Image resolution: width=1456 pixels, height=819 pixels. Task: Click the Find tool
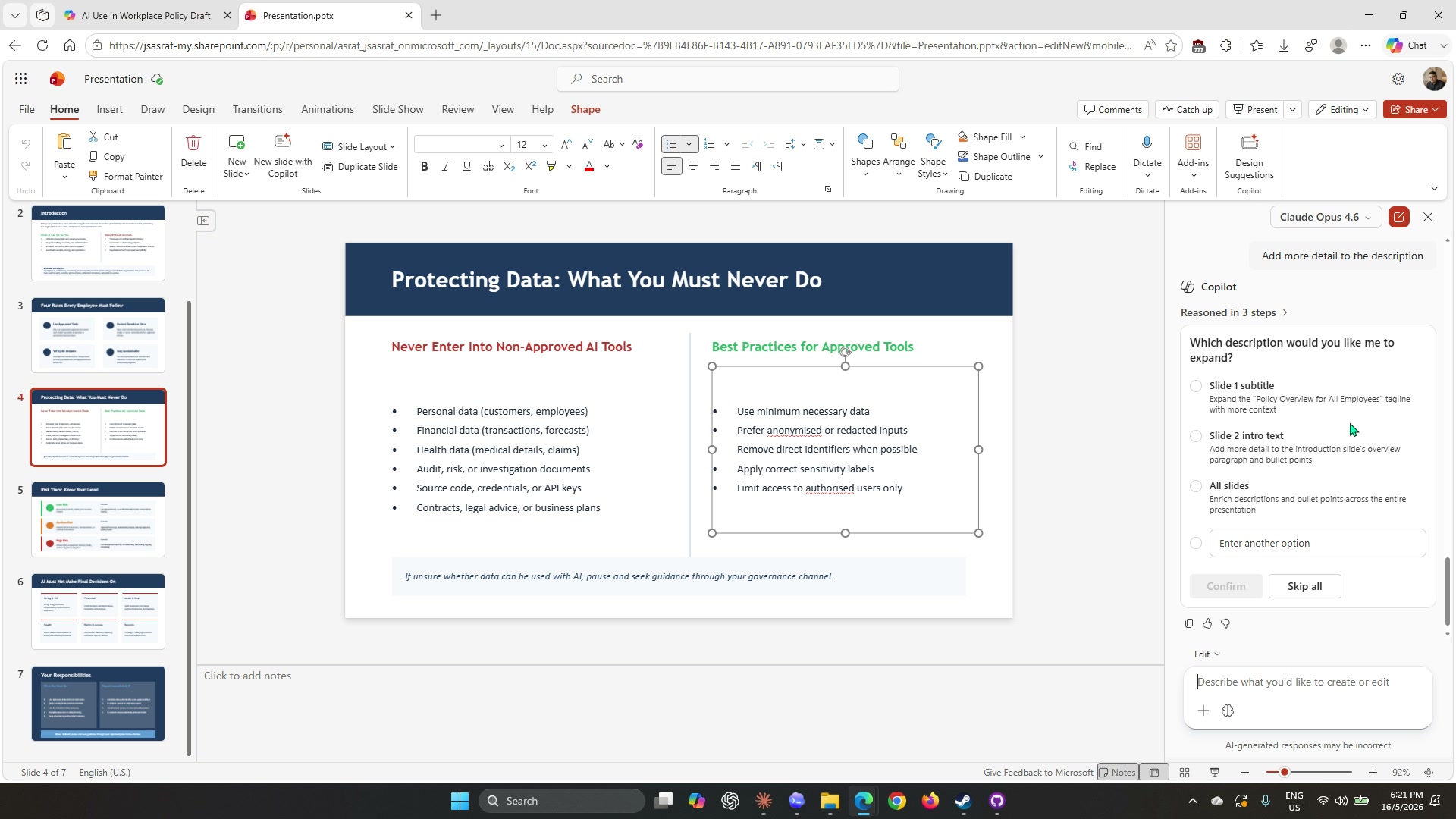point(1085,146)
